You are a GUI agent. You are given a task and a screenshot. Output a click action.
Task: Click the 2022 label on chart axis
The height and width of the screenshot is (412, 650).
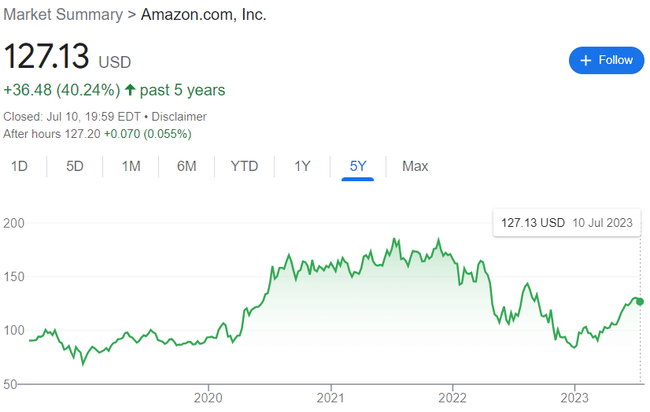point(452,397)
